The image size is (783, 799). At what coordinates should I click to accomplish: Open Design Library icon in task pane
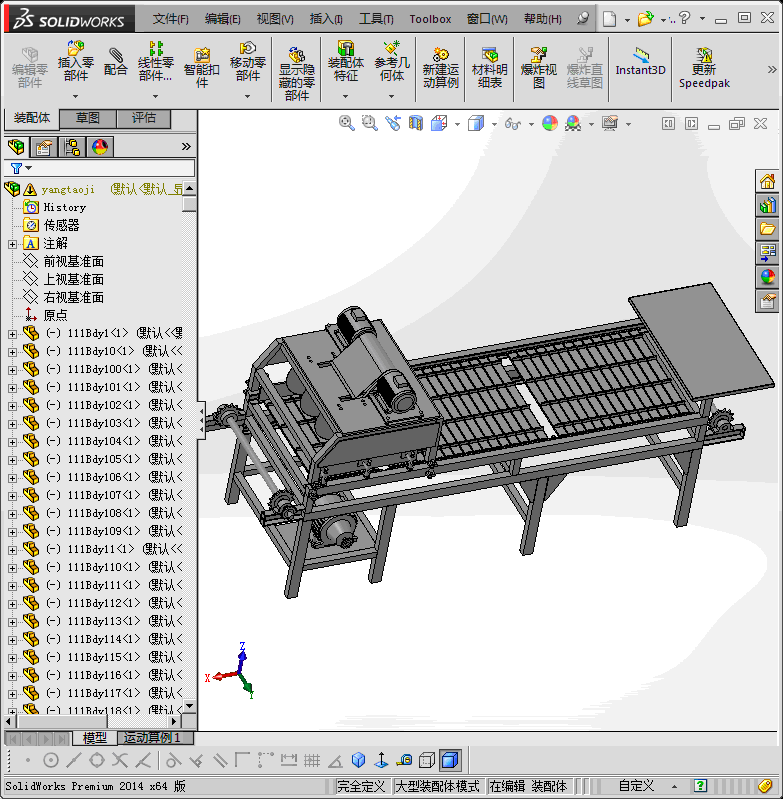[767, 205]
